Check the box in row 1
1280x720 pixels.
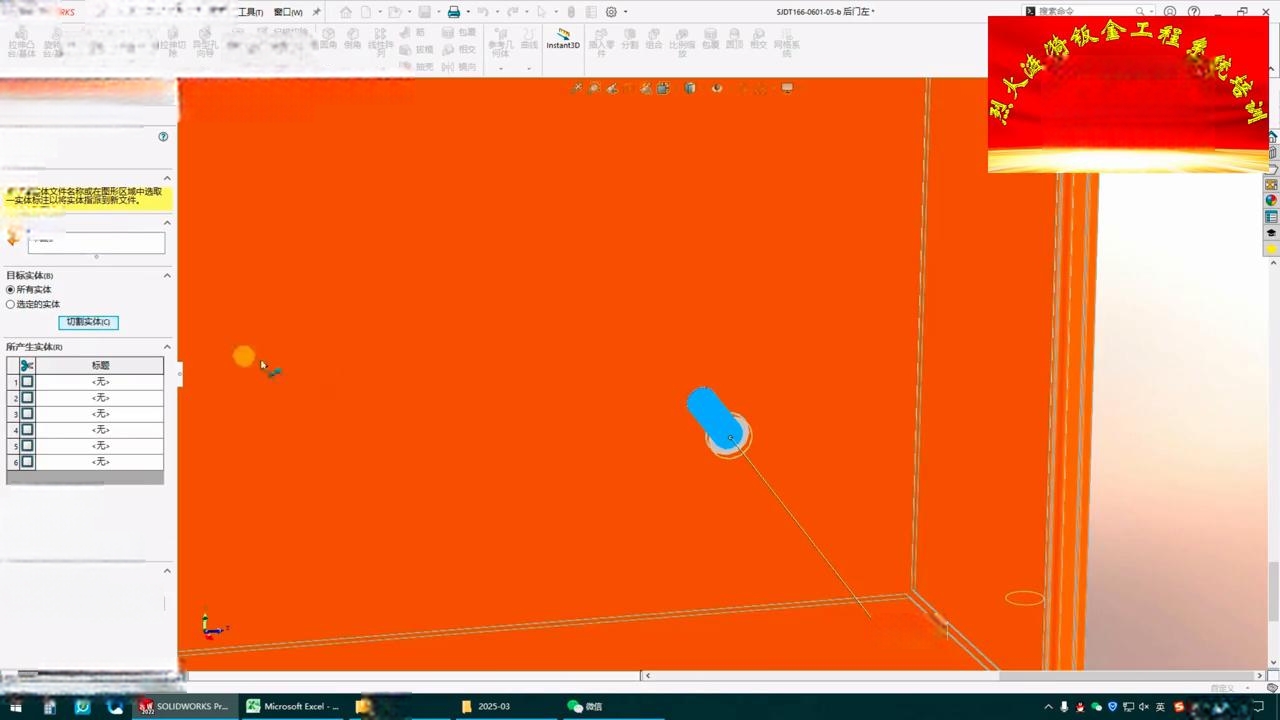click(x=27, y=382)
